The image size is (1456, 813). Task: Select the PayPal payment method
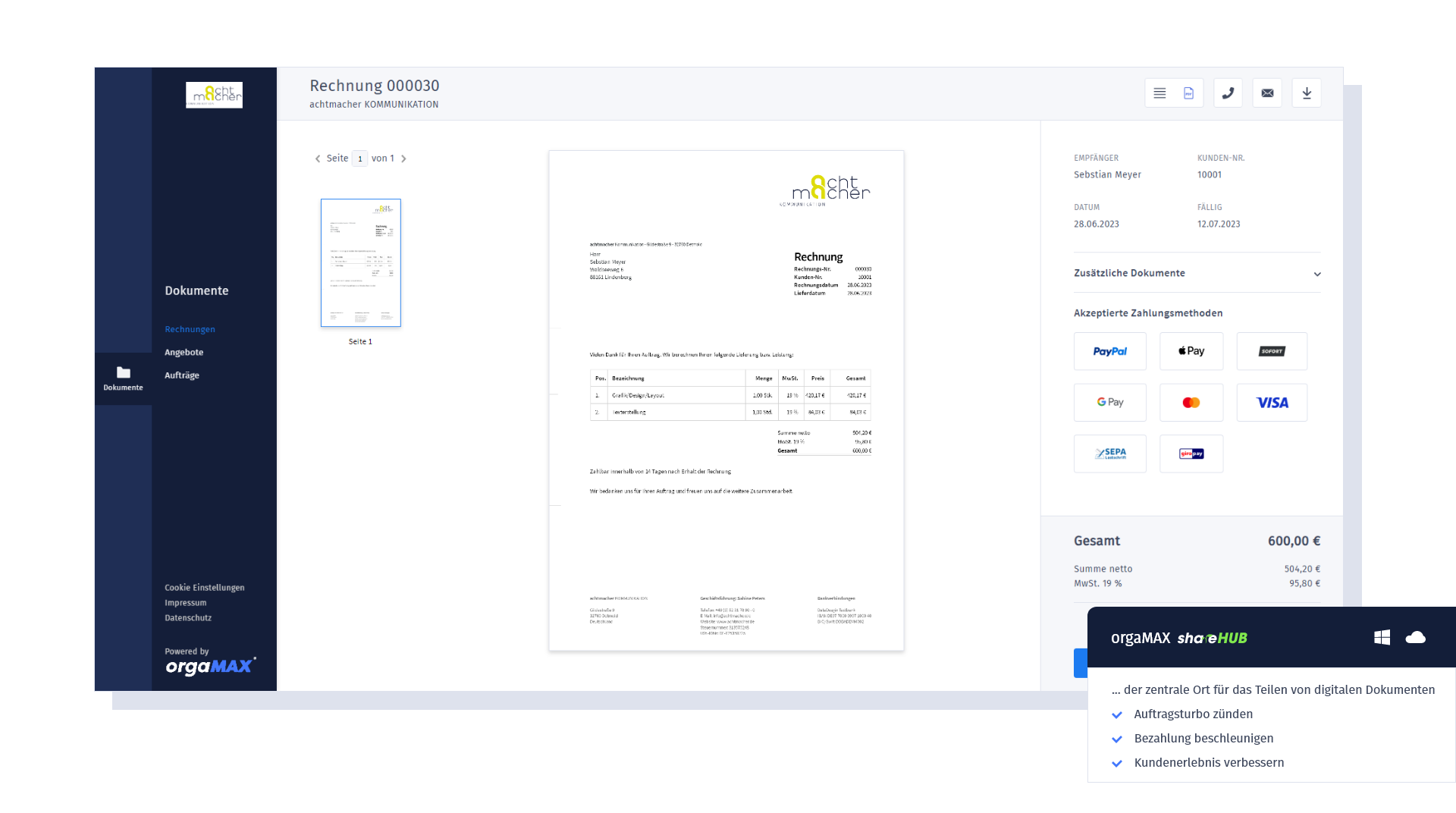tap(1109, 351)
